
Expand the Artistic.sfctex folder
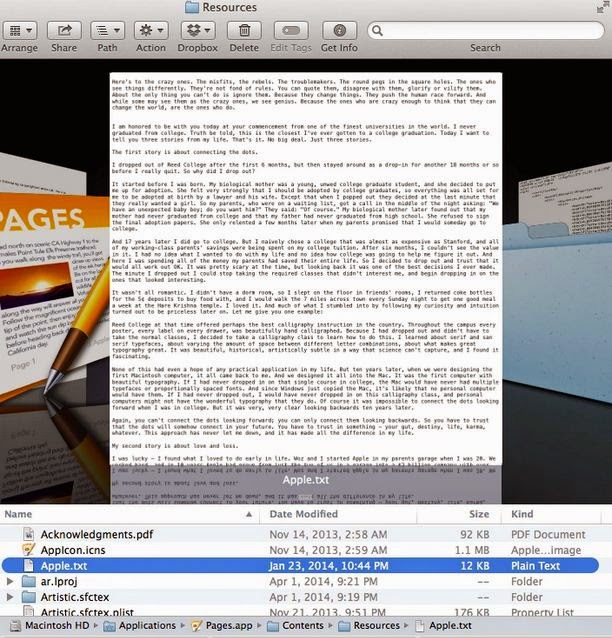click(x=10, y=597)
